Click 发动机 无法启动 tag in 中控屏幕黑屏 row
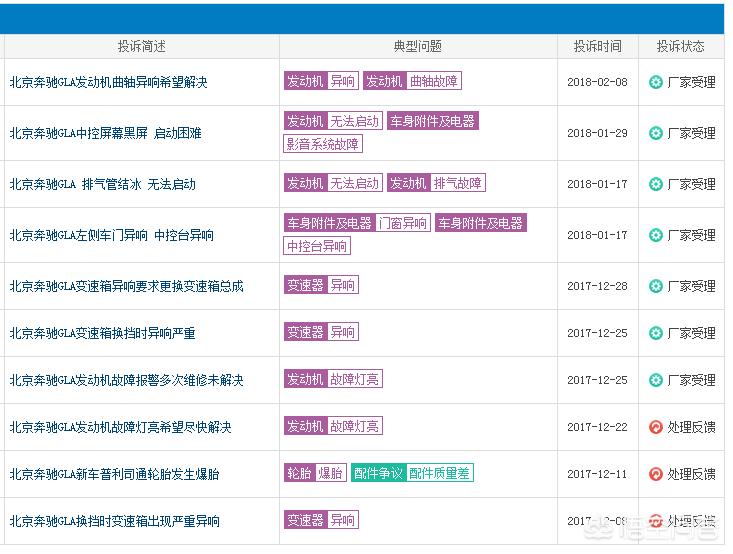This screenshot has width=733, height=554. coord(333,121)
